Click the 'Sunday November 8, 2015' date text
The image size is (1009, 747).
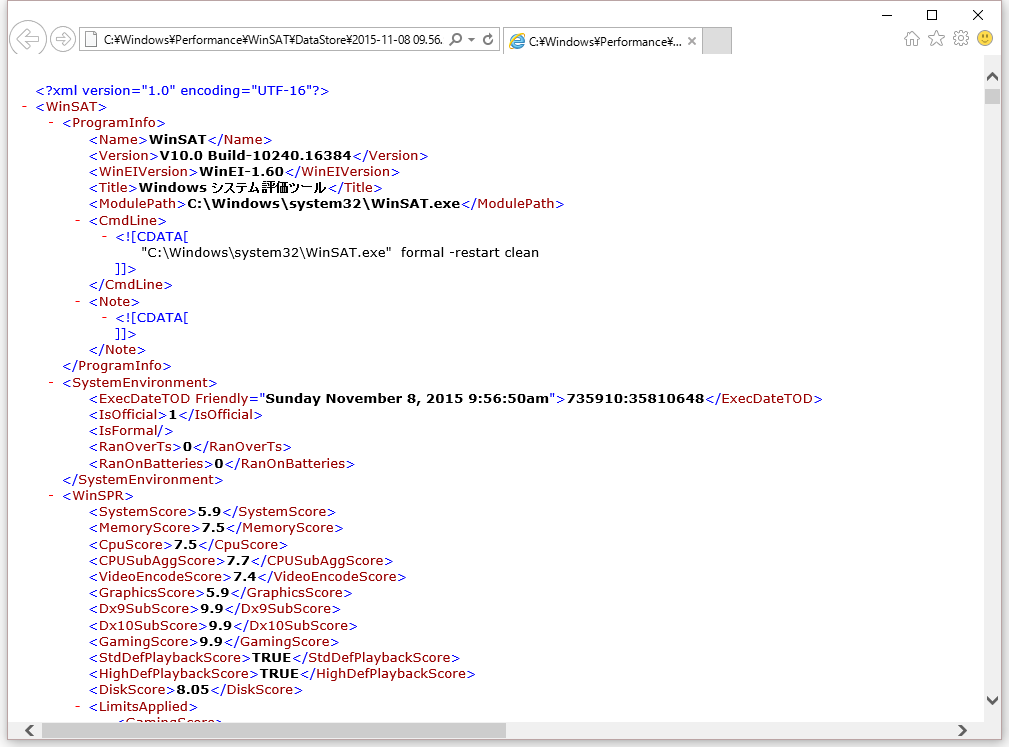point(364,399)
